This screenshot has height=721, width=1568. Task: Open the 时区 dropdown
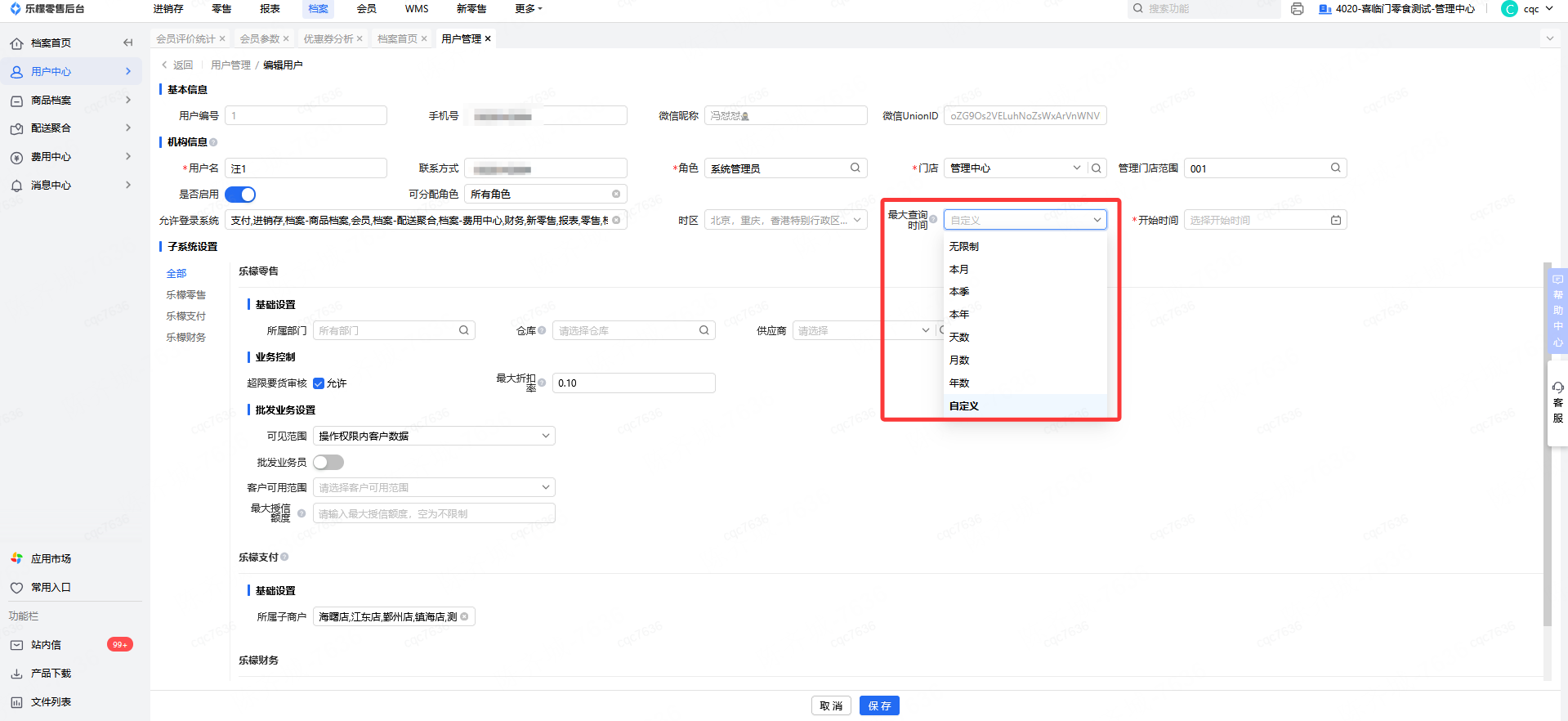point(785,220)
